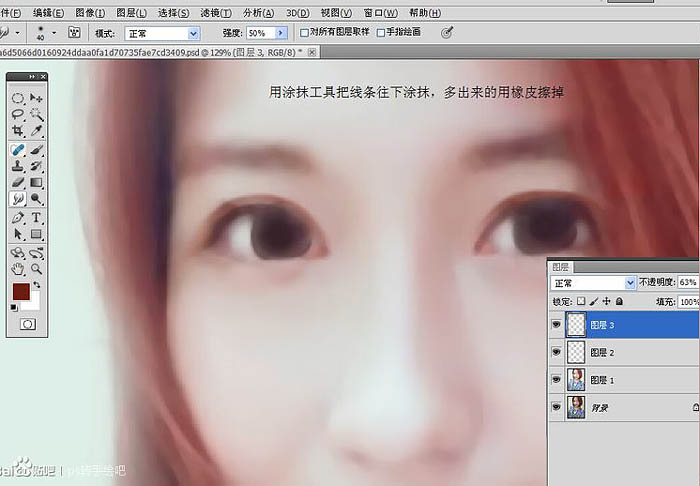This screenshot has width=700, height=486.
Task: Enable 手指绘画 checkbox
Action: (381, 33)
